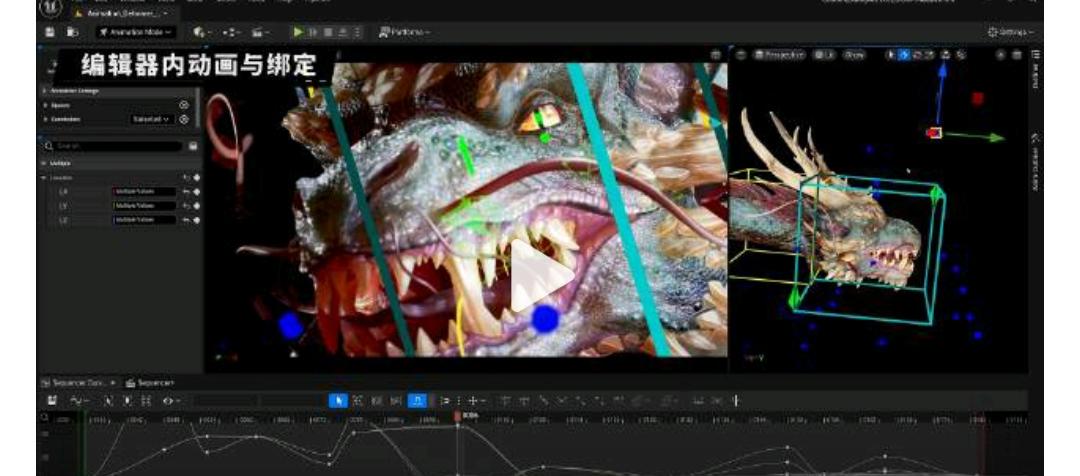The image size is (1080, 476).
Task: Click the Location Z Multiple Values field
Action: 145,220
